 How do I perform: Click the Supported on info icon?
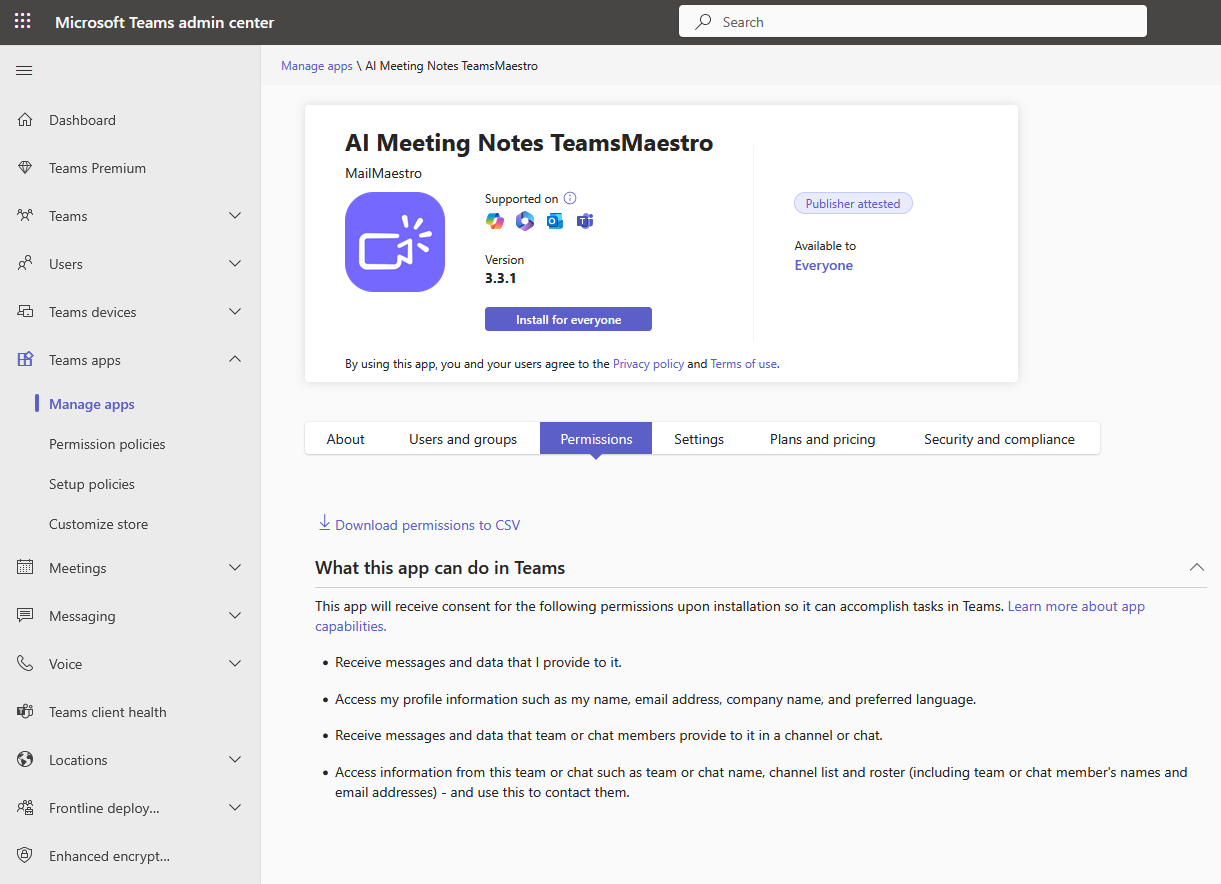pos(570,198)
